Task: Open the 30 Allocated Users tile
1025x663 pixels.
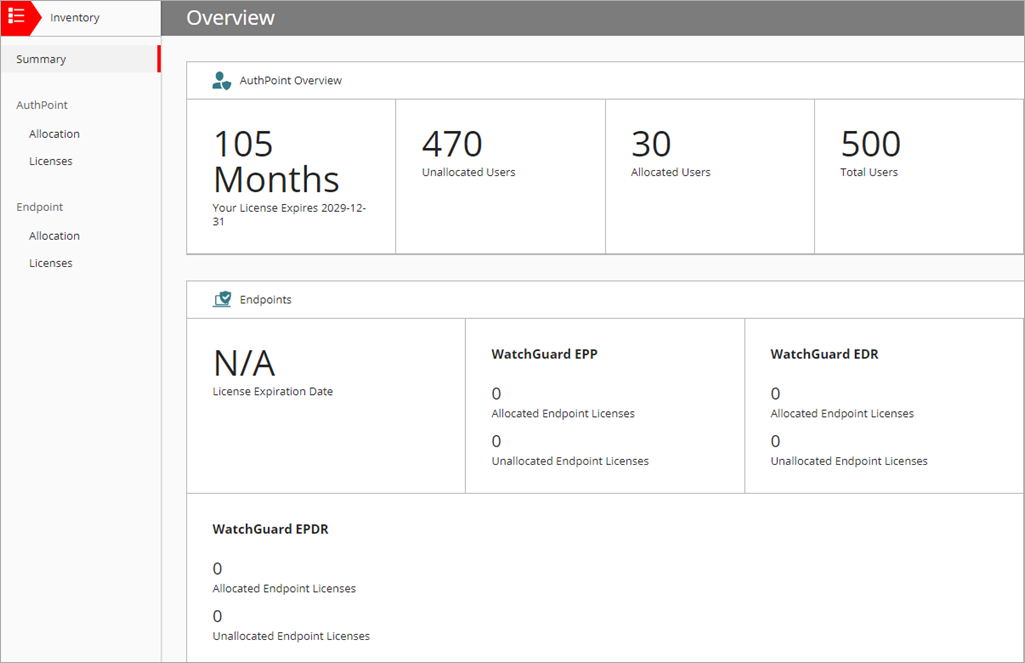Action: tap(709, 176)
